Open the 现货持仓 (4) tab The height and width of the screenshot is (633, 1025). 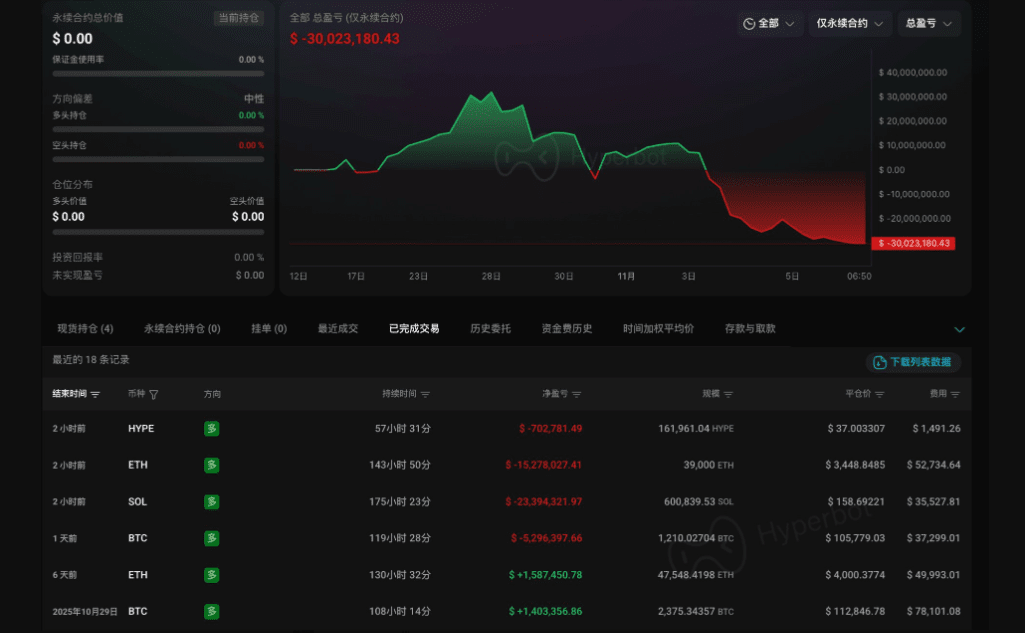click(85, 329)
